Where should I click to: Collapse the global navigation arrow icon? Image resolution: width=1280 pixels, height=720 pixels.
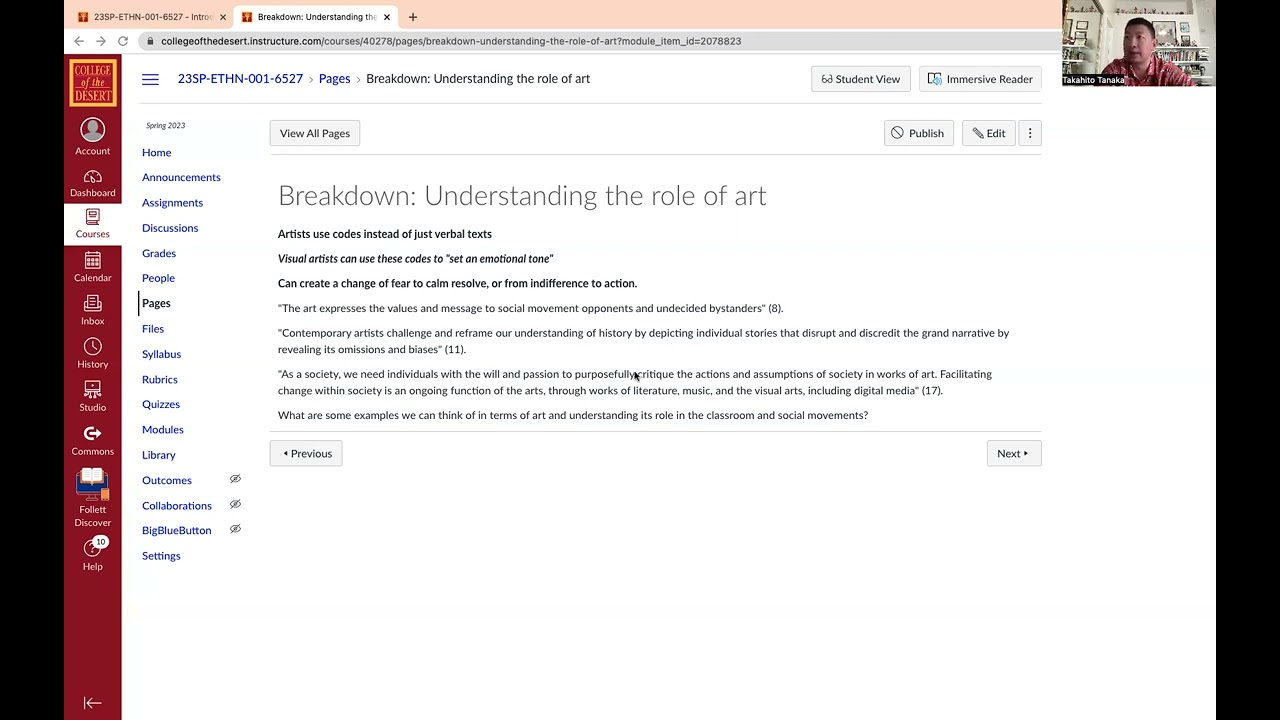[x=92, y=703]
